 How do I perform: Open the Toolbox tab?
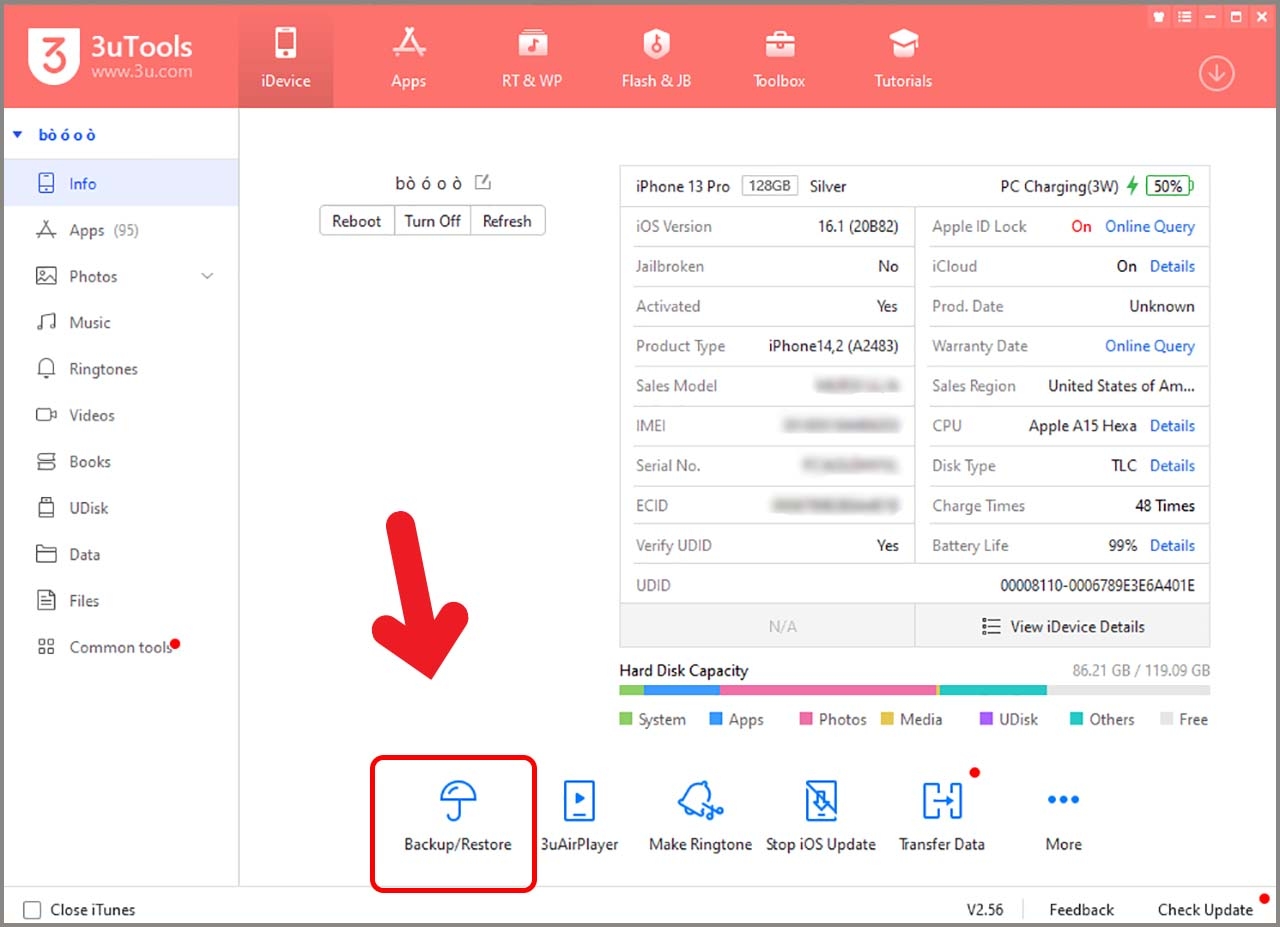(779, 57)
